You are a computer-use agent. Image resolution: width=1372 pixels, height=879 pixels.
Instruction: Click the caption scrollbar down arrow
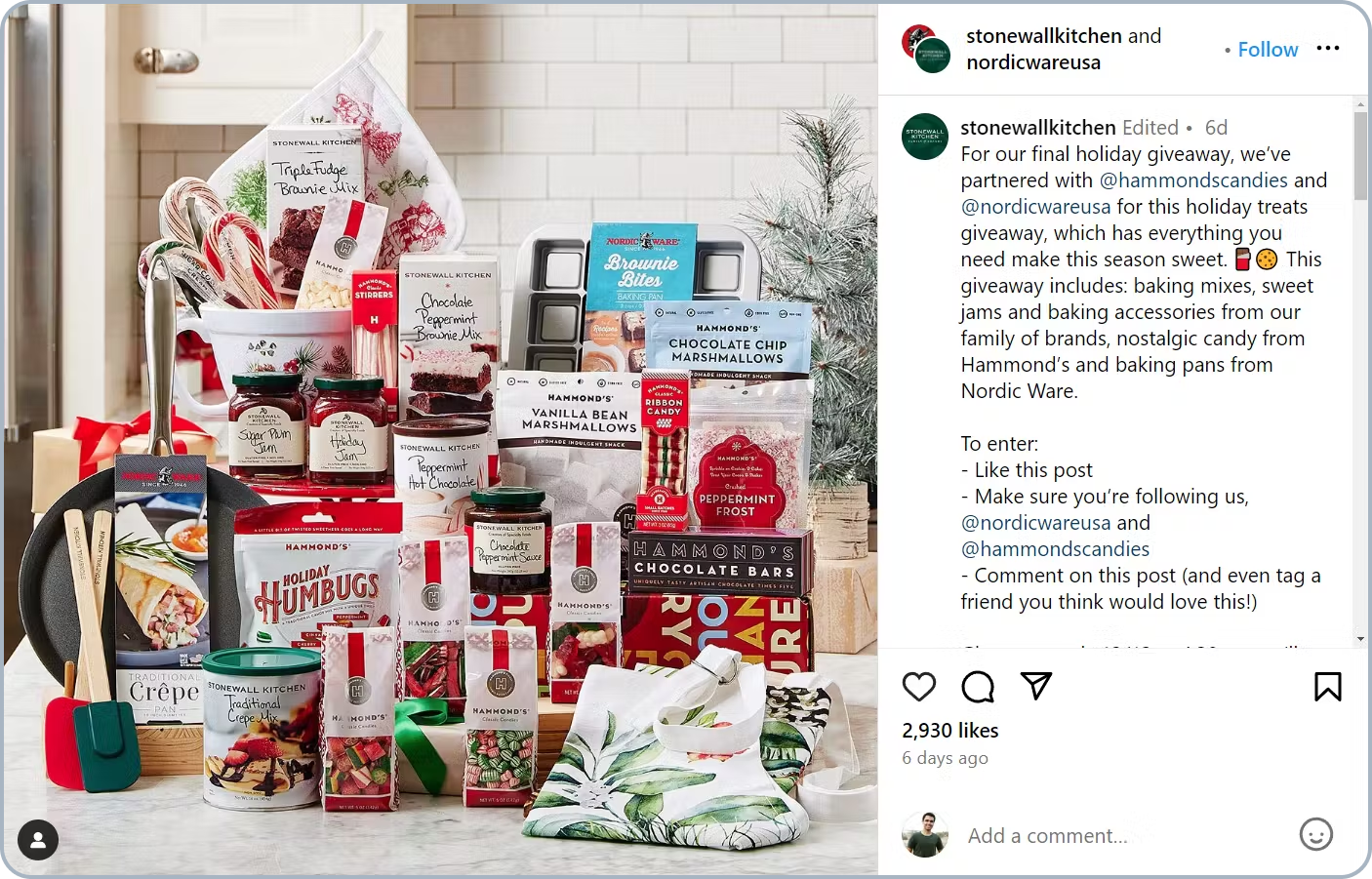click(x=1360, y=639)
